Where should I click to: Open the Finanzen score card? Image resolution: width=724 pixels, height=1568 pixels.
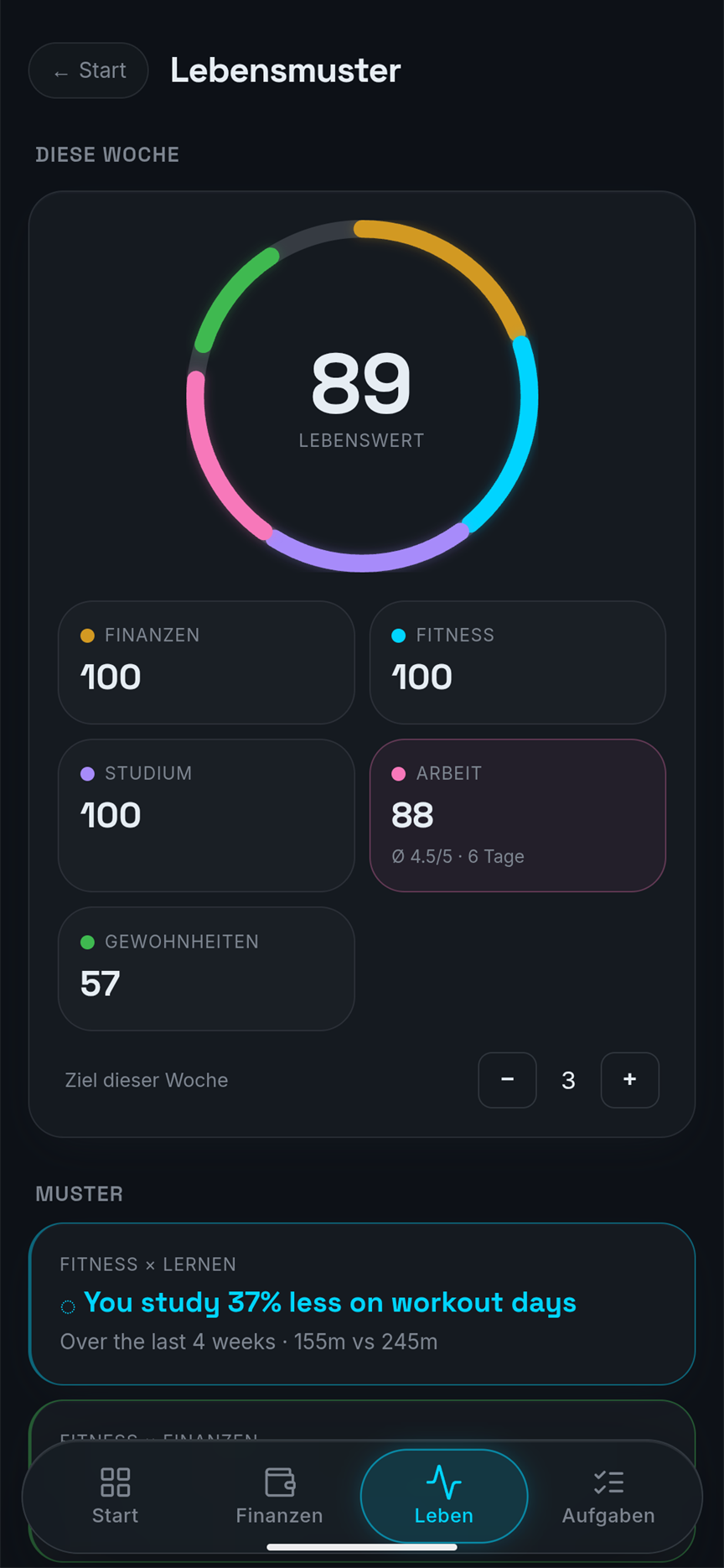(x=206, y=662)
